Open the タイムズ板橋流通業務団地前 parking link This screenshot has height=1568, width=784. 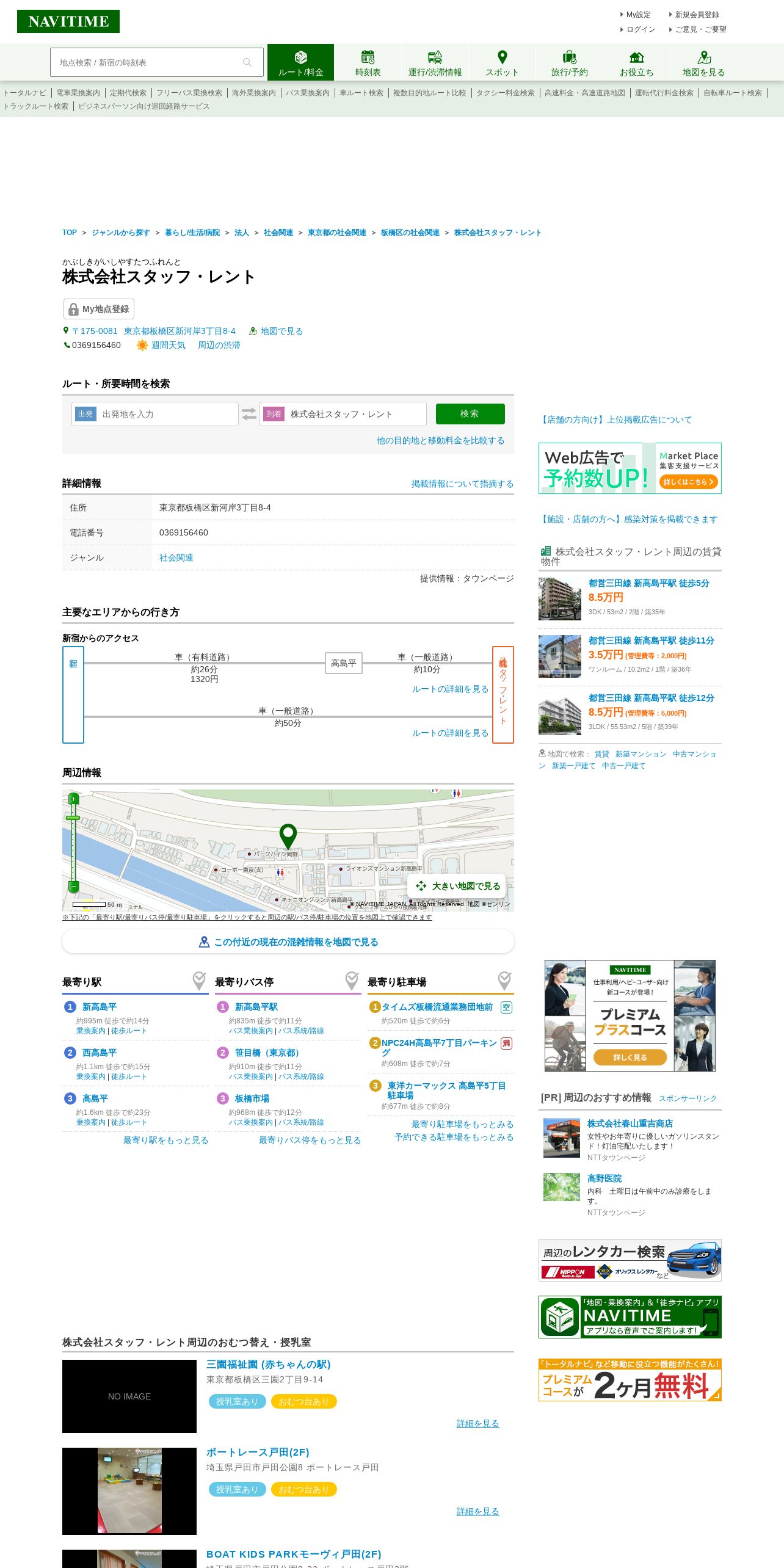(437, 1007)
